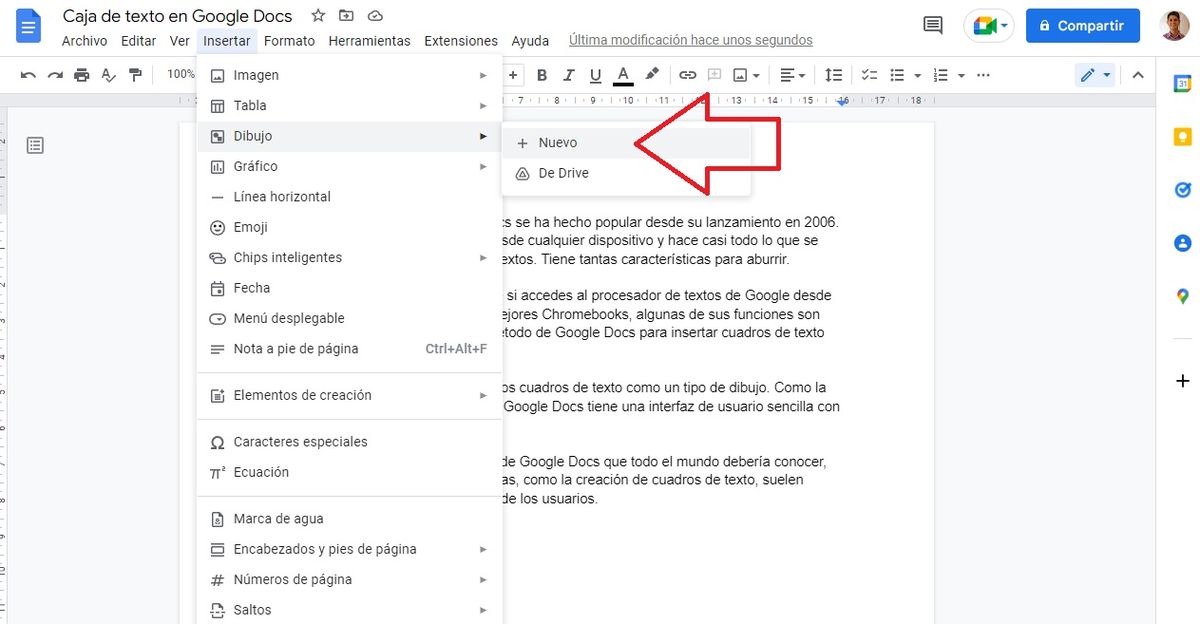Image resolution: width=1200 pixels, height=624 pixels.
Task: Open Google Maps side panel
Action: (x=1182, y=296)
